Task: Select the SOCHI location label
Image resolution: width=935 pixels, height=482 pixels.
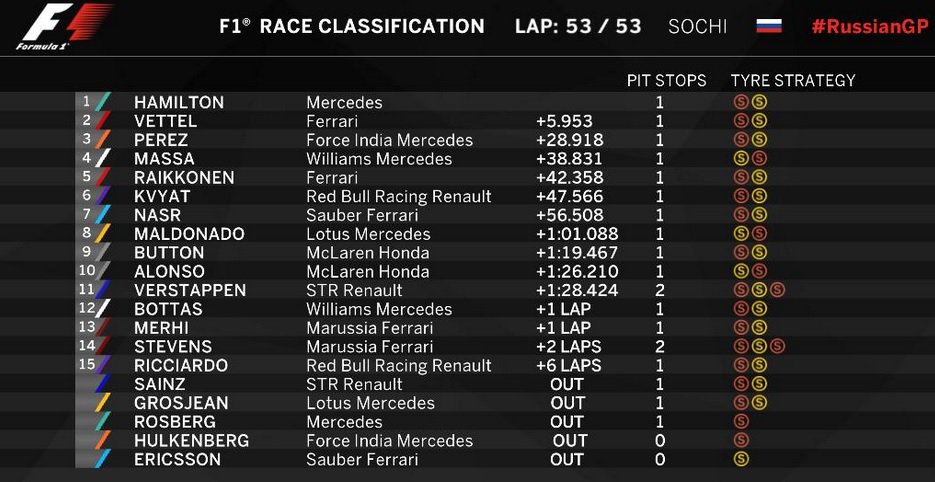Action: [697, 26]
